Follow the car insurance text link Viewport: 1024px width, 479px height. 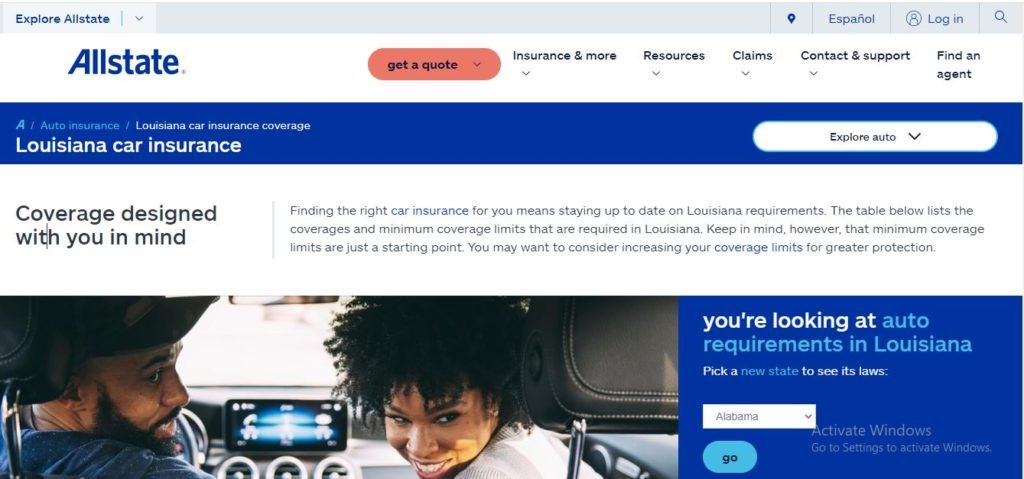coord(430,211)
